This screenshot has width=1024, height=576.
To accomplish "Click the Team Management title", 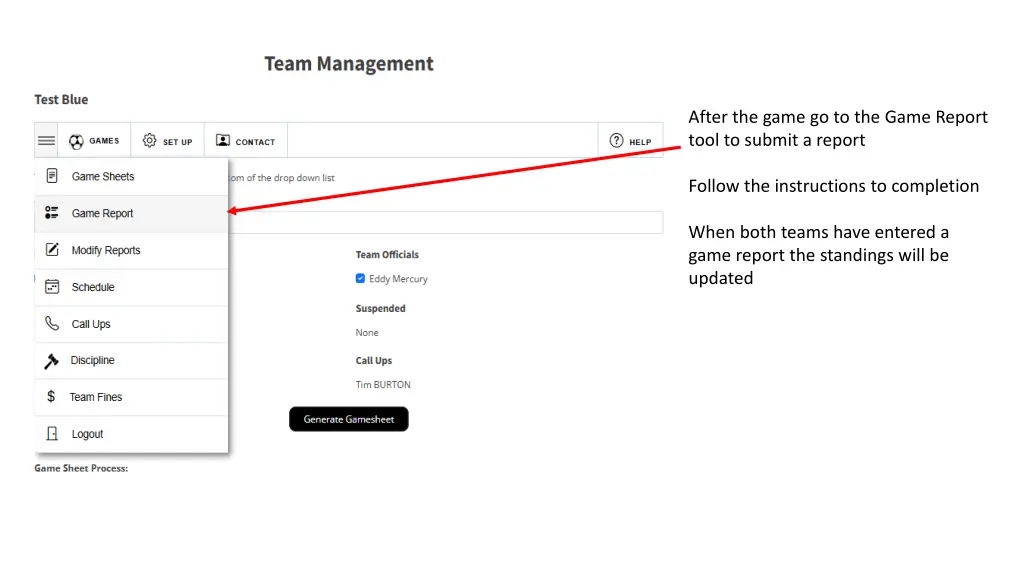I will tap(349, 63).
